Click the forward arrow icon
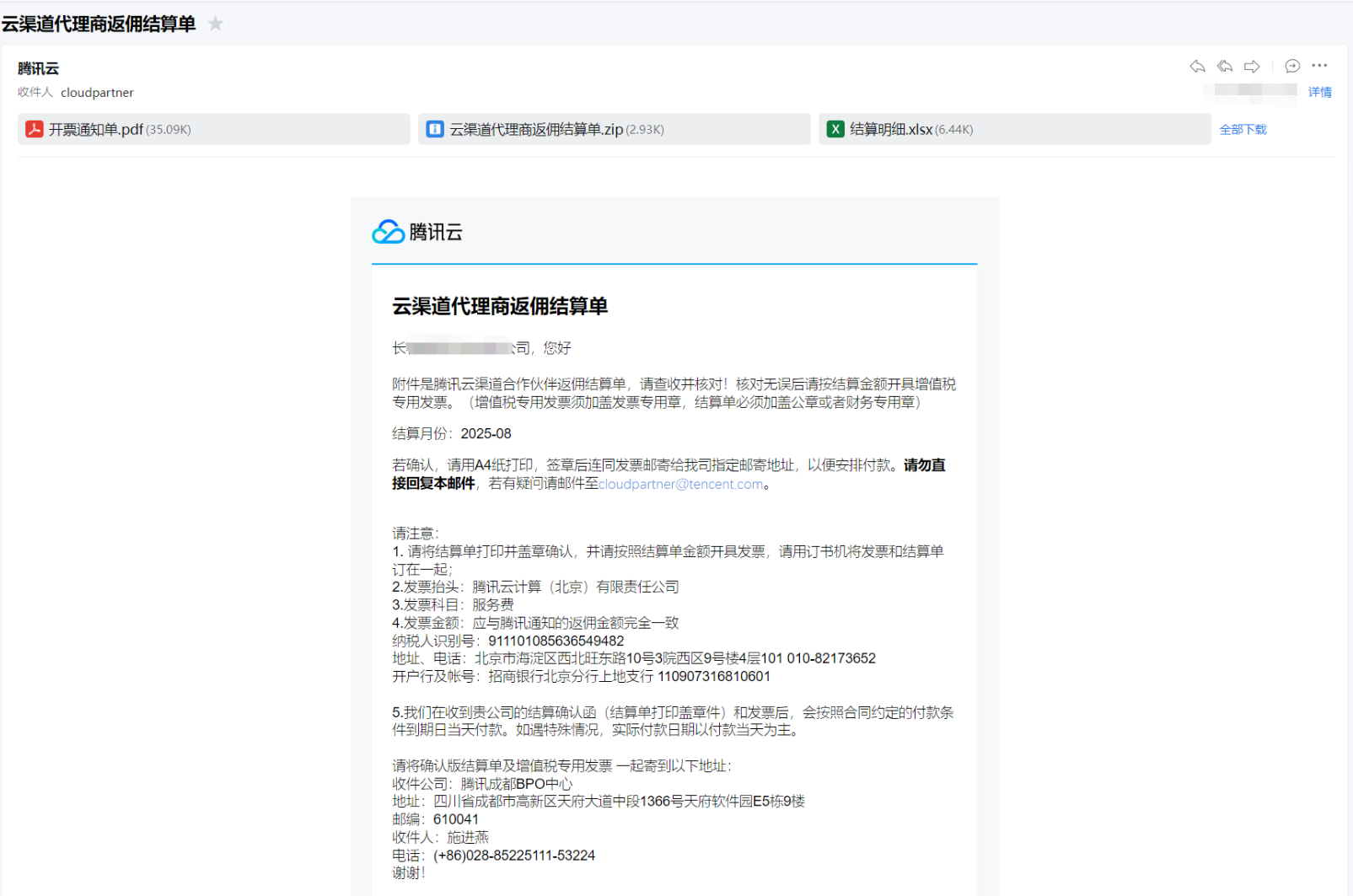Screen dimensions: 1353x896 (1253, 66)
